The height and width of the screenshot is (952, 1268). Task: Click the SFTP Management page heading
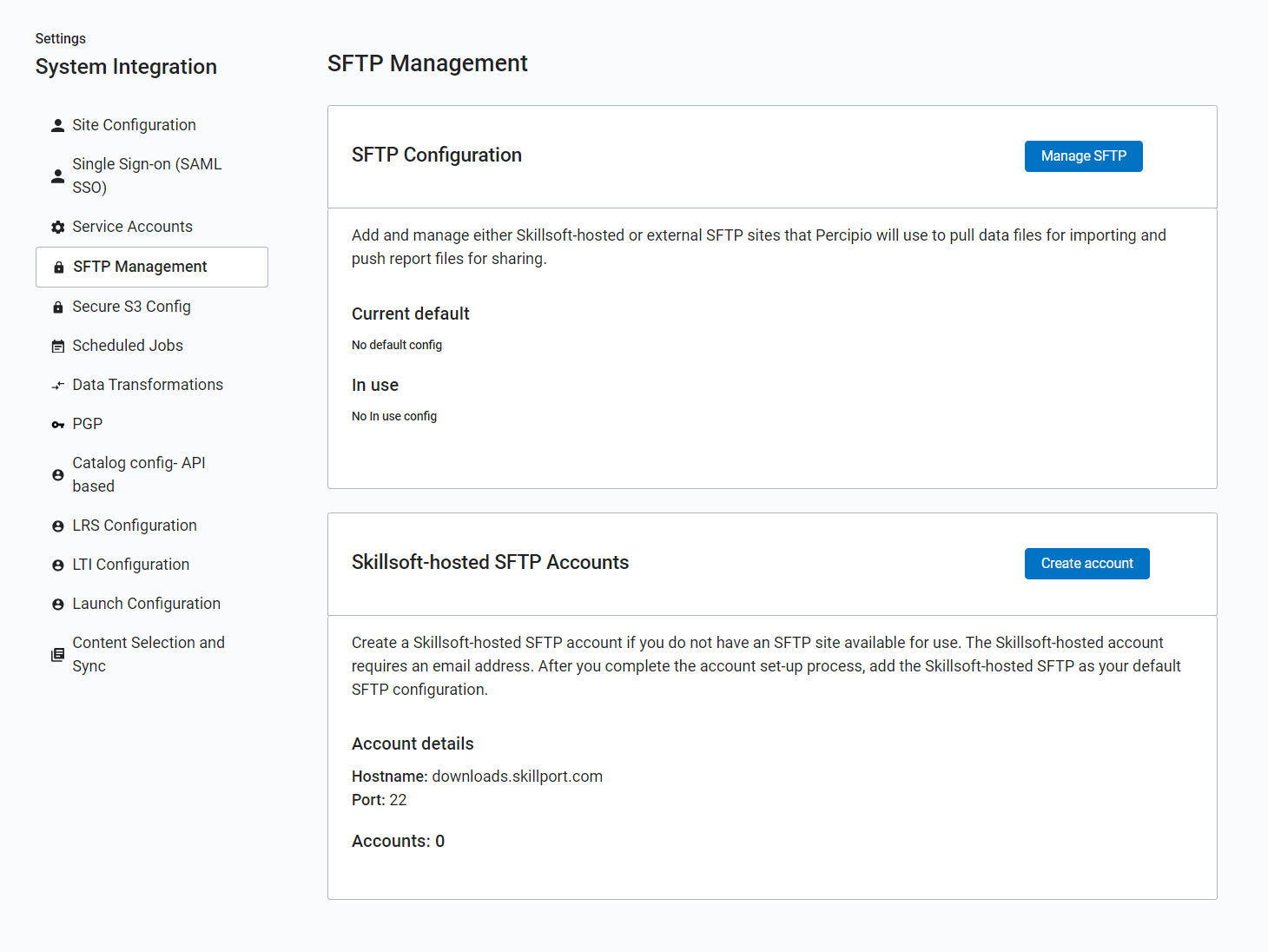(x=427, y=63)
